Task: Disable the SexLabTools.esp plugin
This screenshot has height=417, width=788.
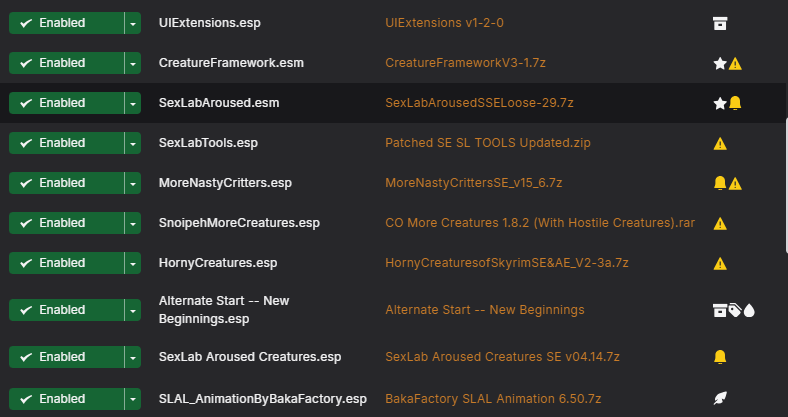Action: pos(66,143)
